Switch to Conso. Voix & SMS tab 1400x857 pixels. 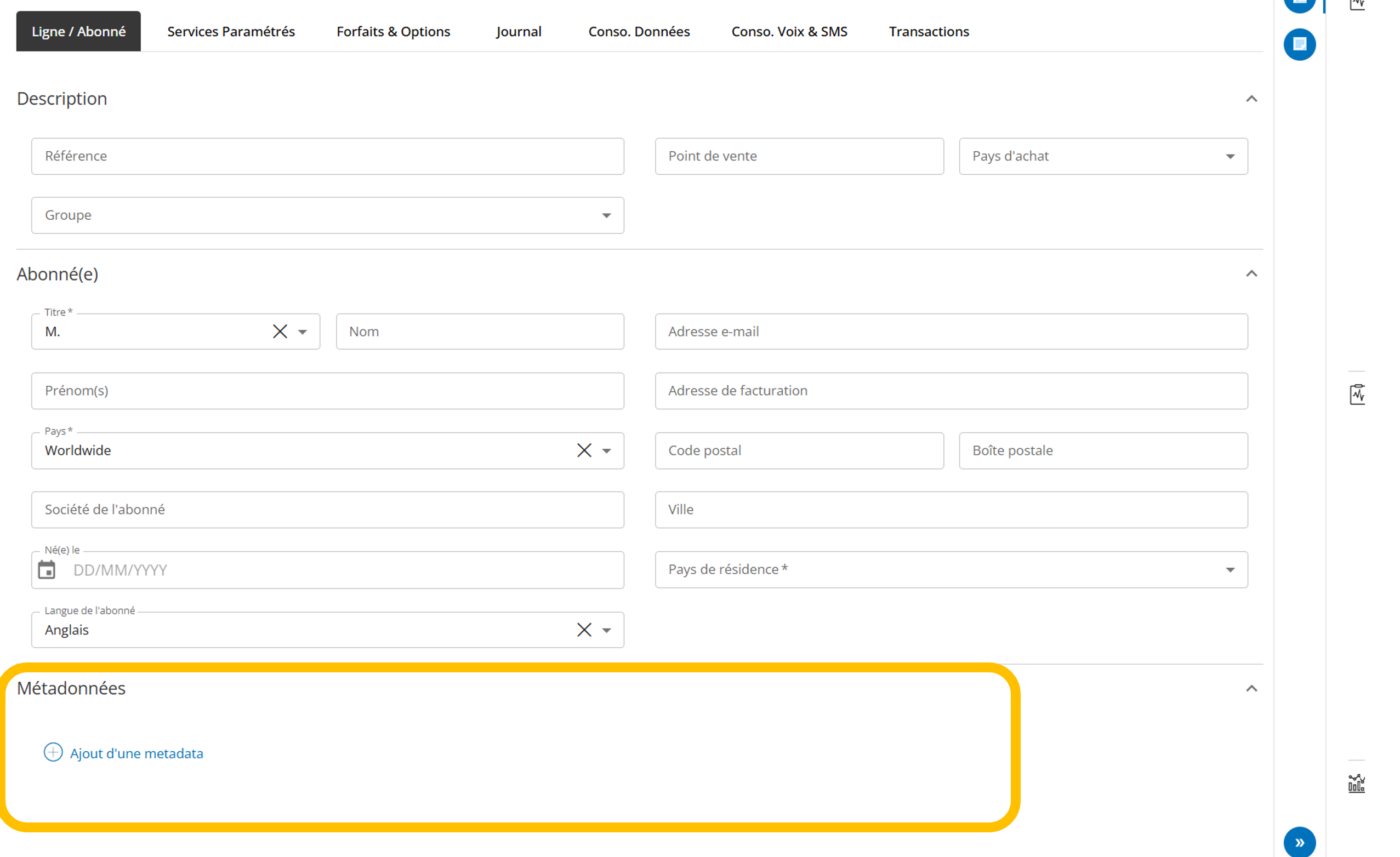click(x=789, y=31)
